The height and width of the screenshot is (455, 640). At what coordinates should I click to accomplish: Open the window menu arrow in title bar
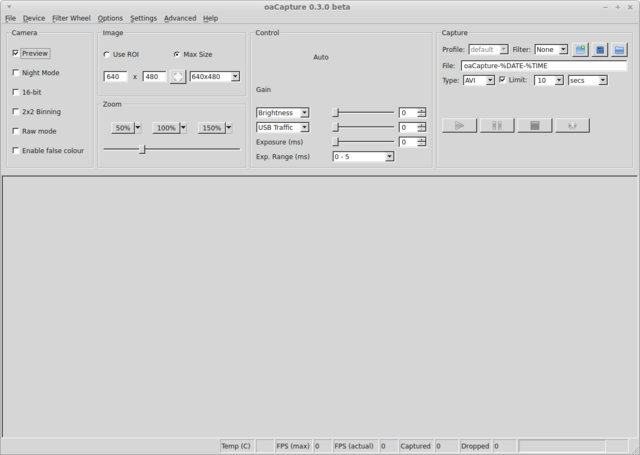point(9,7)
